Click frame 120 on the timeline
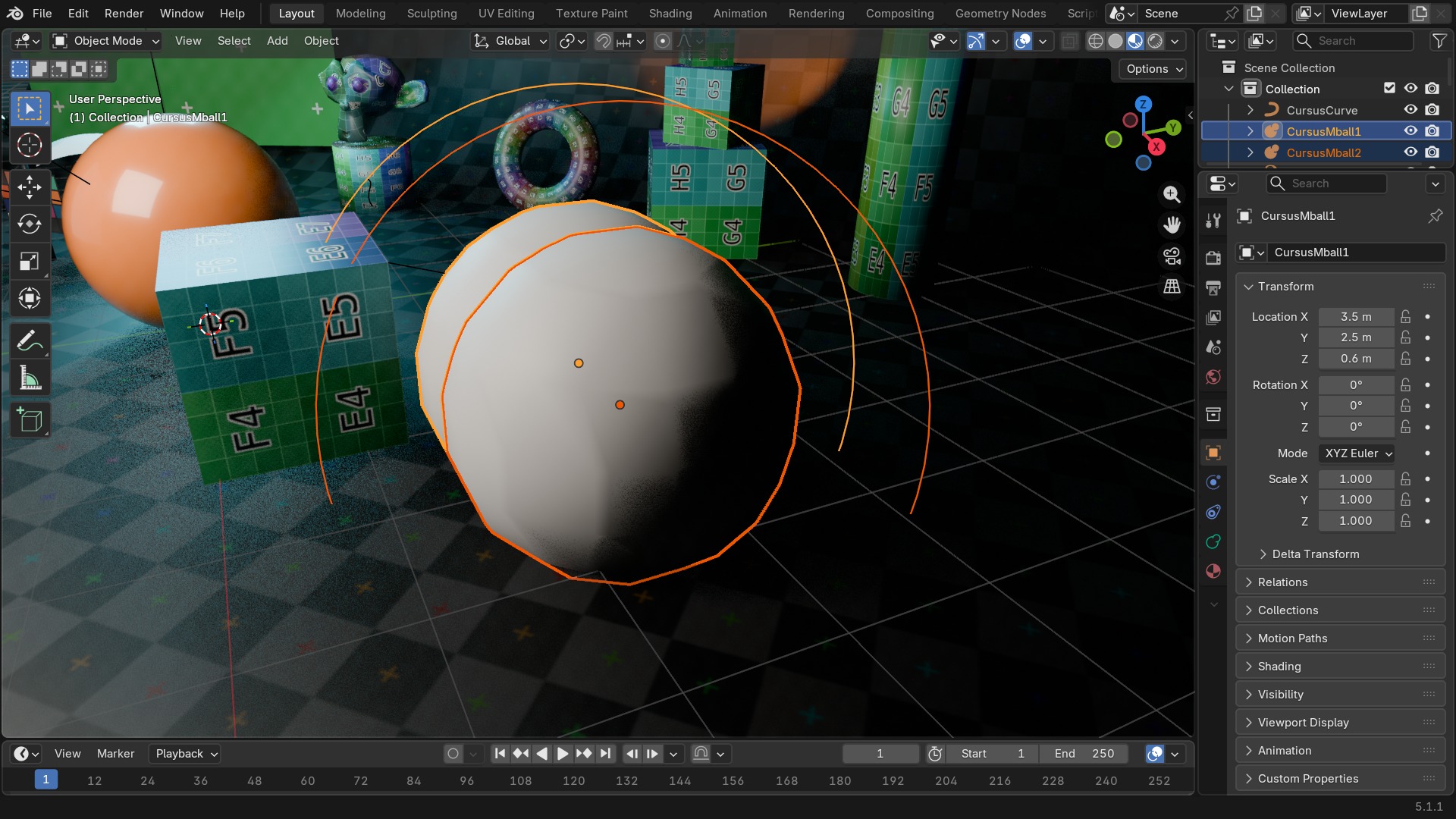Image resolution: width=1456 pixels, height=819 pixels. (573, 780)
